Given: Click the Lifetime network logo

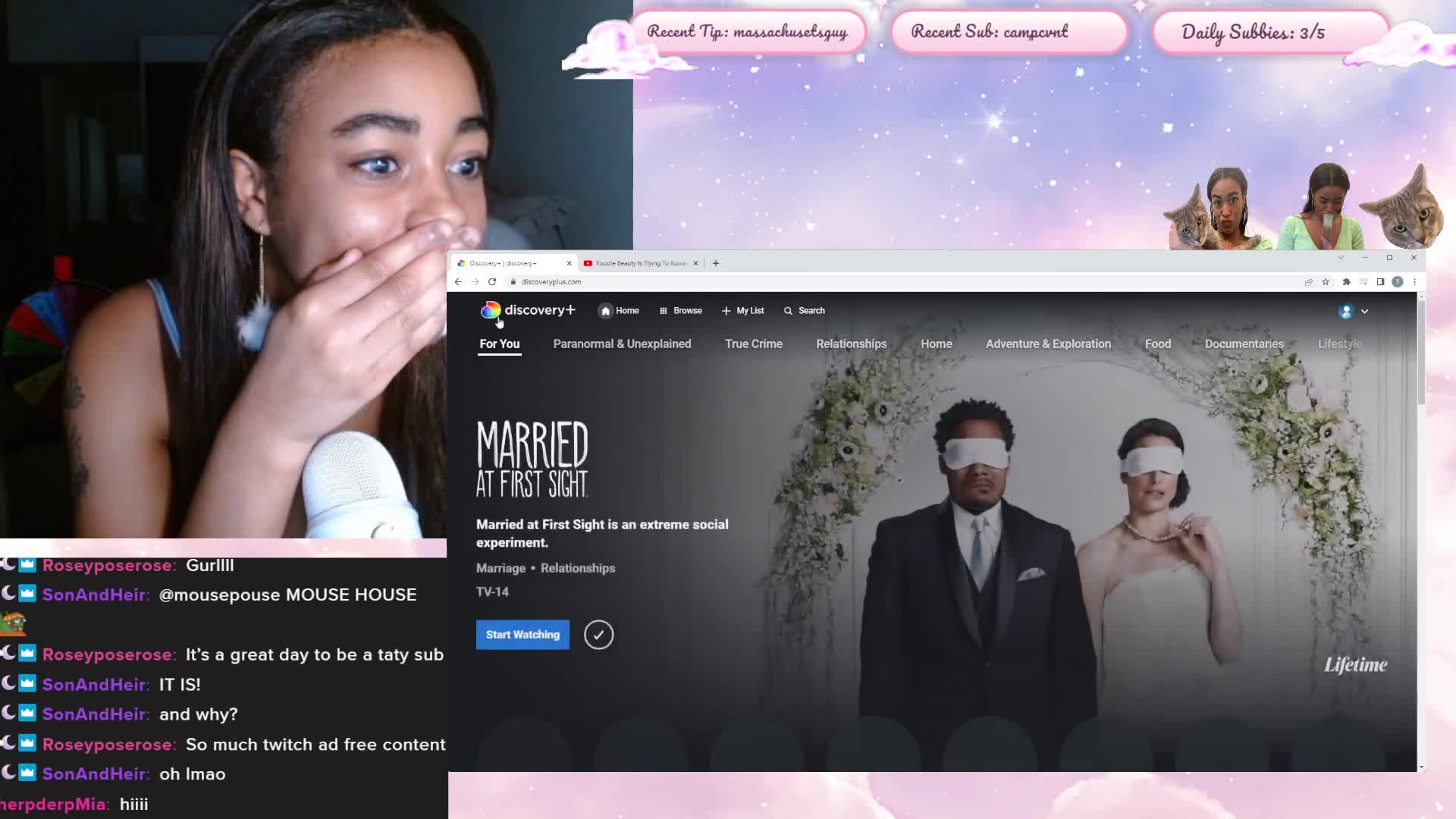Looking at the screenshot, I should click(1355, 665).
